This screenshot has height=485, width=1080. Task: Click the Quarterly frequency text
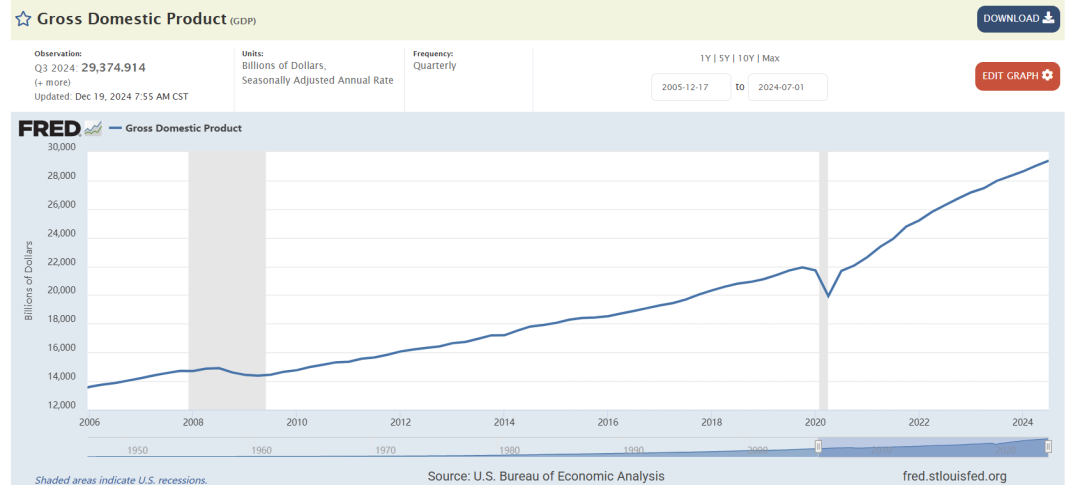435,66
